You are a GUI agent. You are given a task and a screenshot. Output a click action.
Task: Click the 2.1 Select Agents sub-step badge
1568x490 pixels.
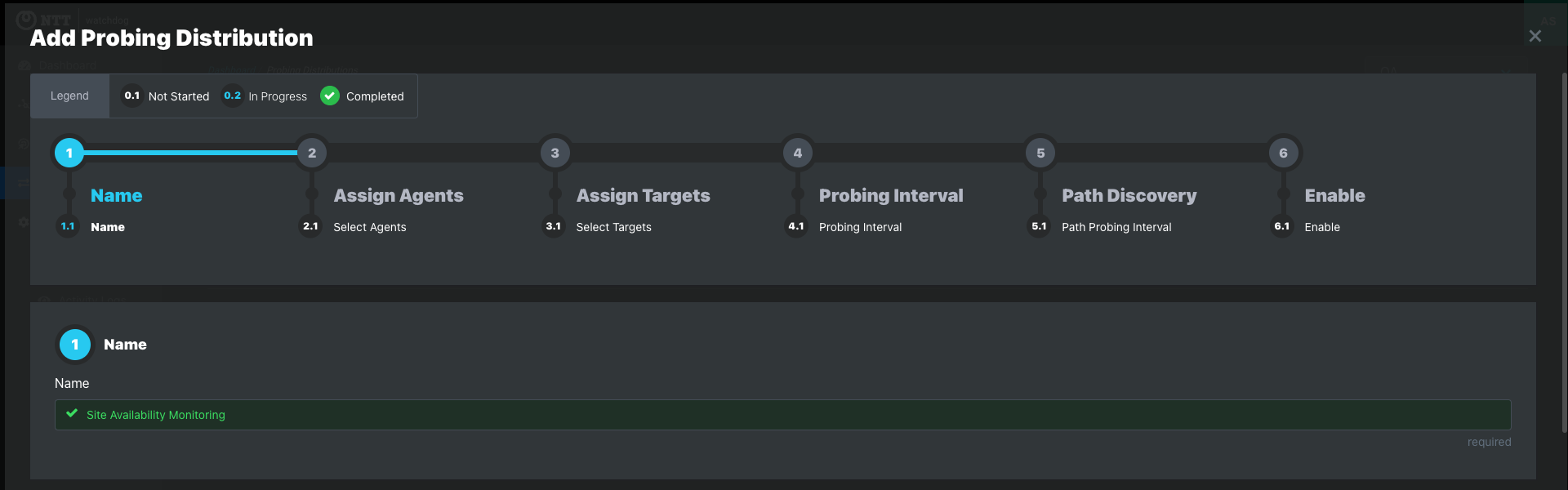[x=310, y=226]
